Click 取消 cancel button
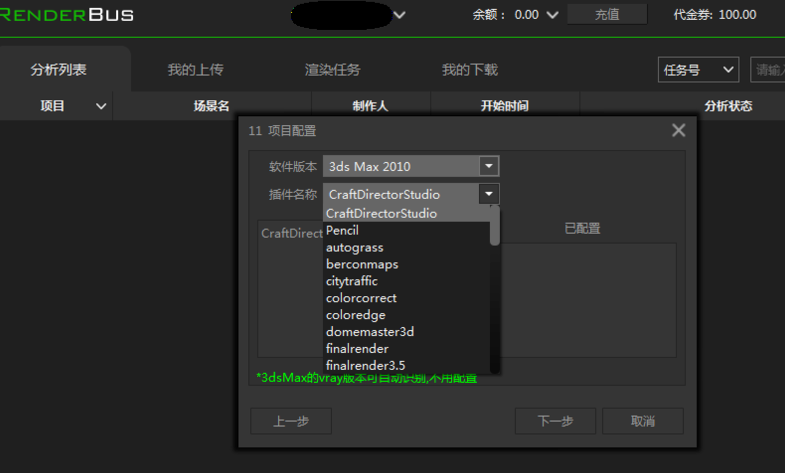 (x=643, y=421)
